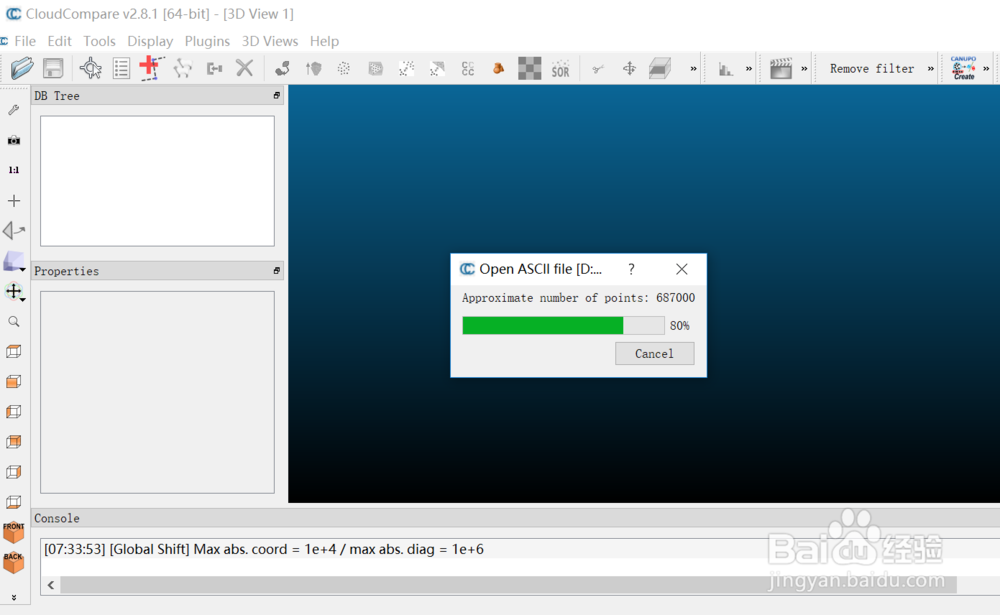Undock the DB Tree panel
1000x615 pixels.
tap(277, 95)
